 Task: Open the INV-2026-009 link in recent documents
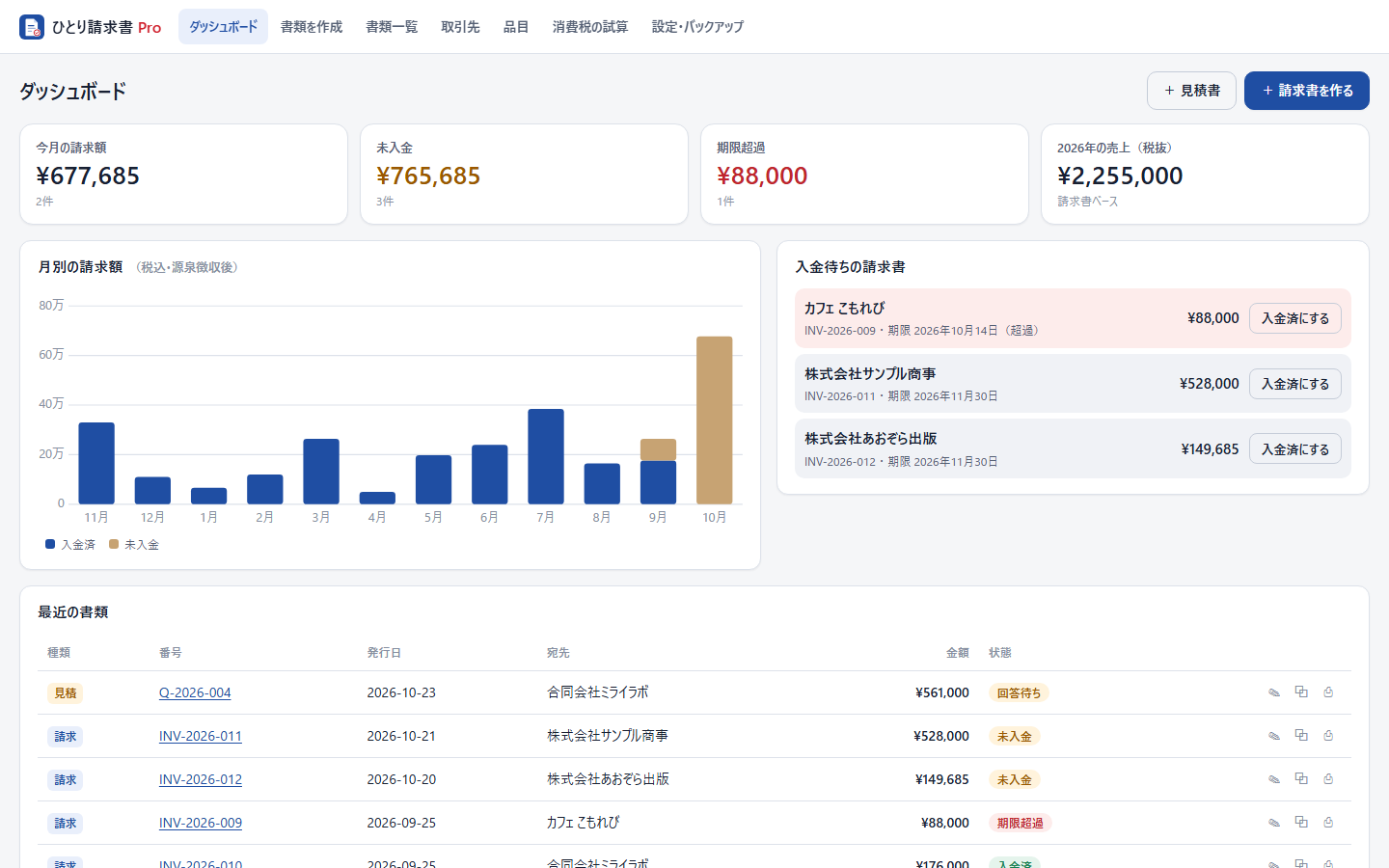201,823
